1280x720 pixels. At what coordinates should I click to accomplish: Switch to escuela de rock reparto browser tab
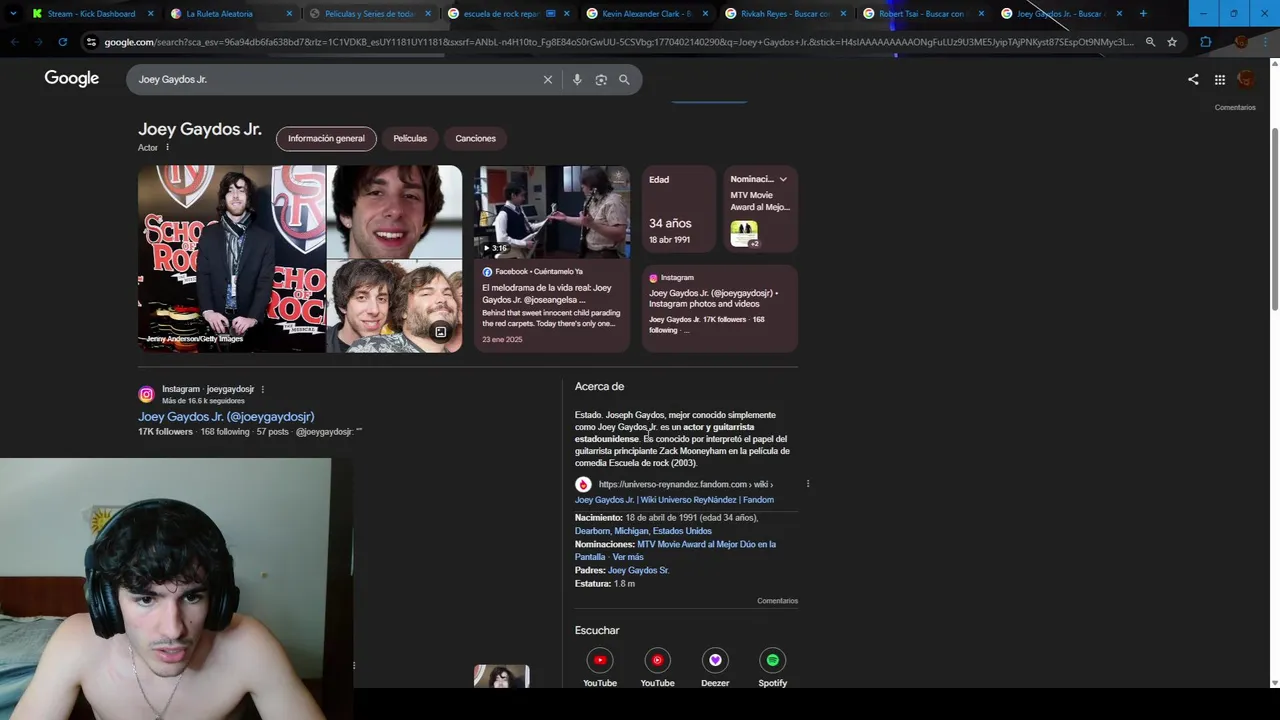click(500, 14)
